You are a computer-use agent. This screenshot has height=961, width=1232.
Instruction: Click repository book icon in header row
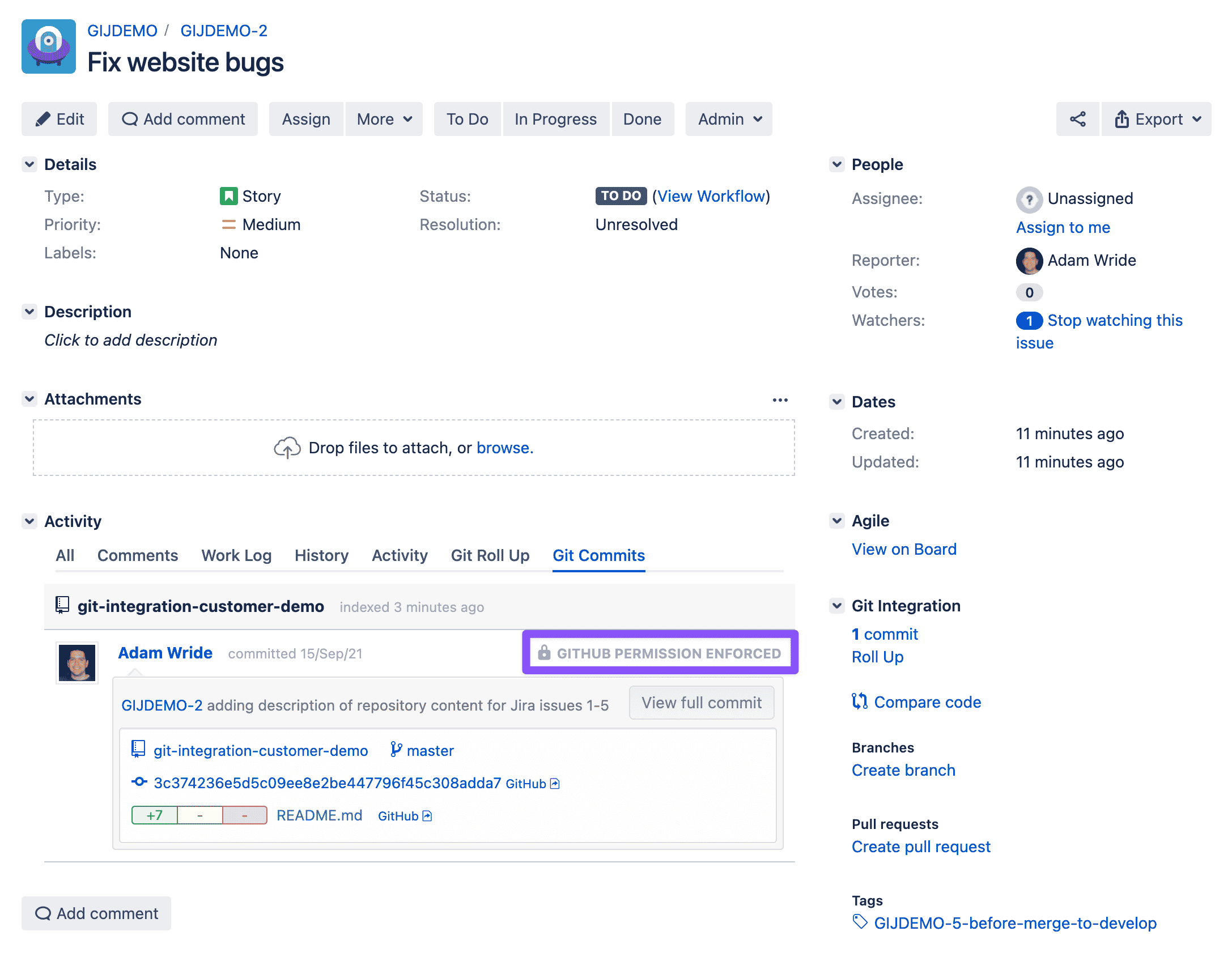62,605
